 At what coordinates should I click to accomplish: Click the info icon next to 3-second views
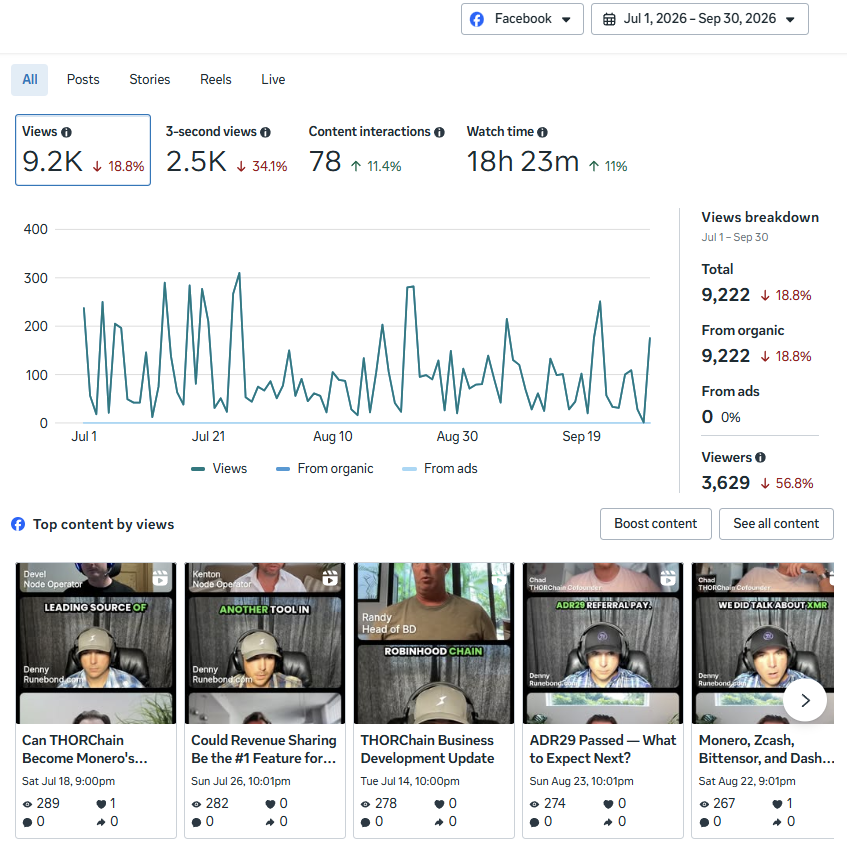(265, 132)
